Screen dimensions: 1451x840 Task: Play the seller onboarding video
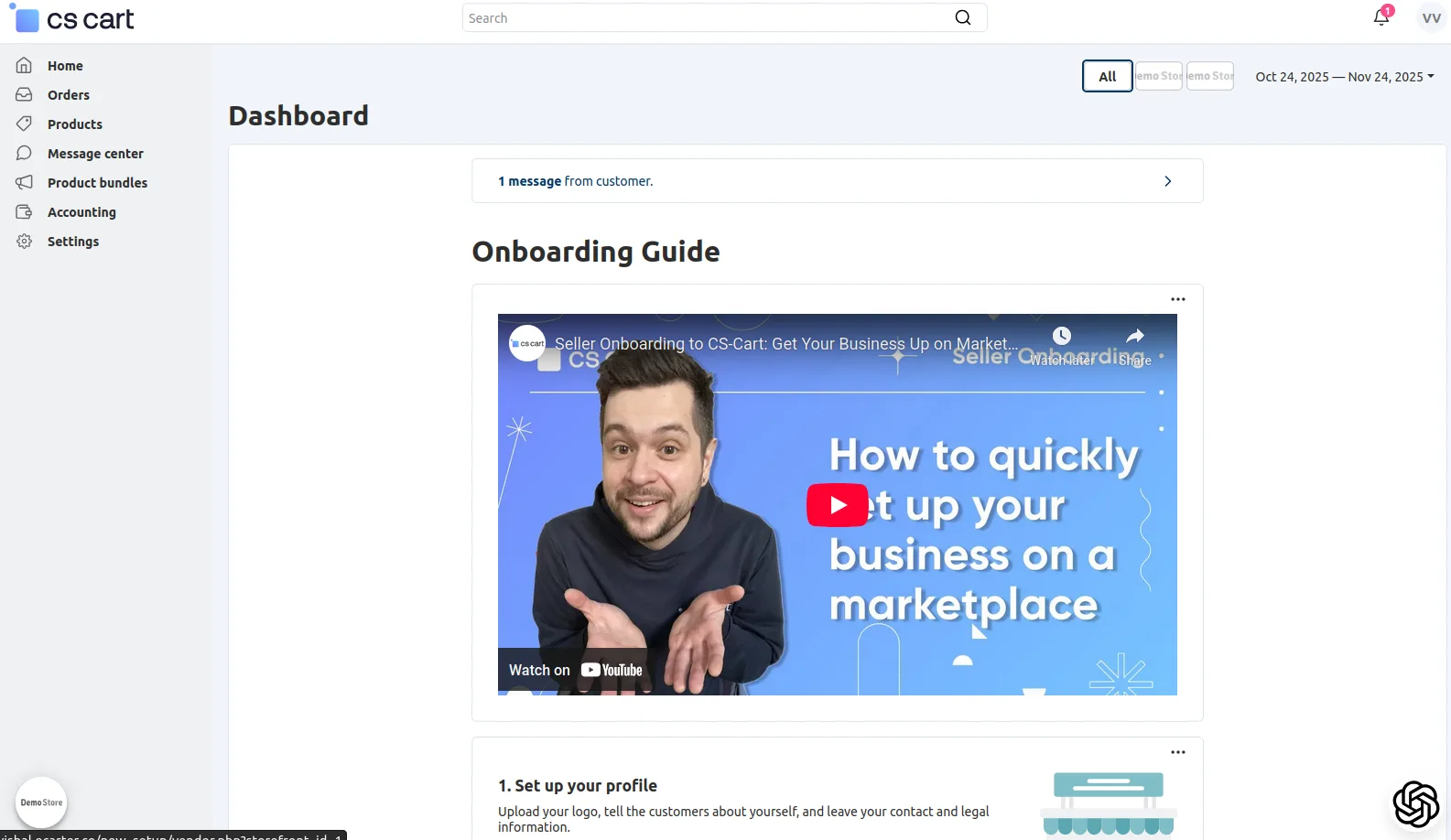(x=838, y=505)
